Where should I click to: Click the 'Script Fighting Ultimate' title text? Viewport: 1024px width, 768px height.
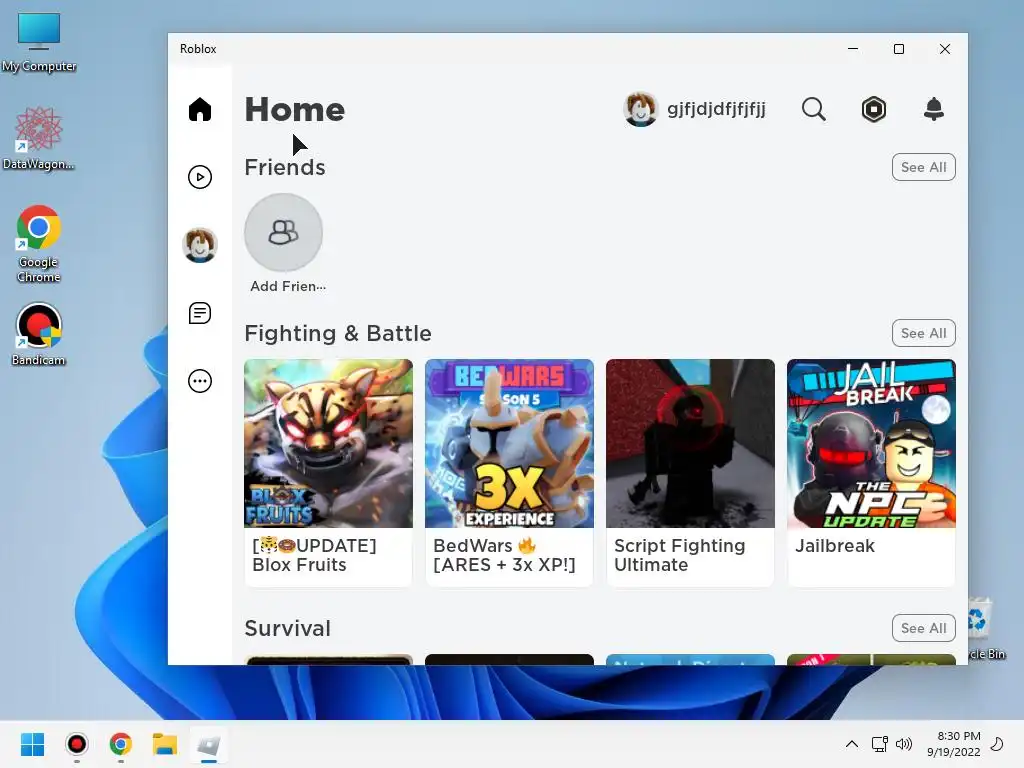pyautogui.click(x=679, y=555)
